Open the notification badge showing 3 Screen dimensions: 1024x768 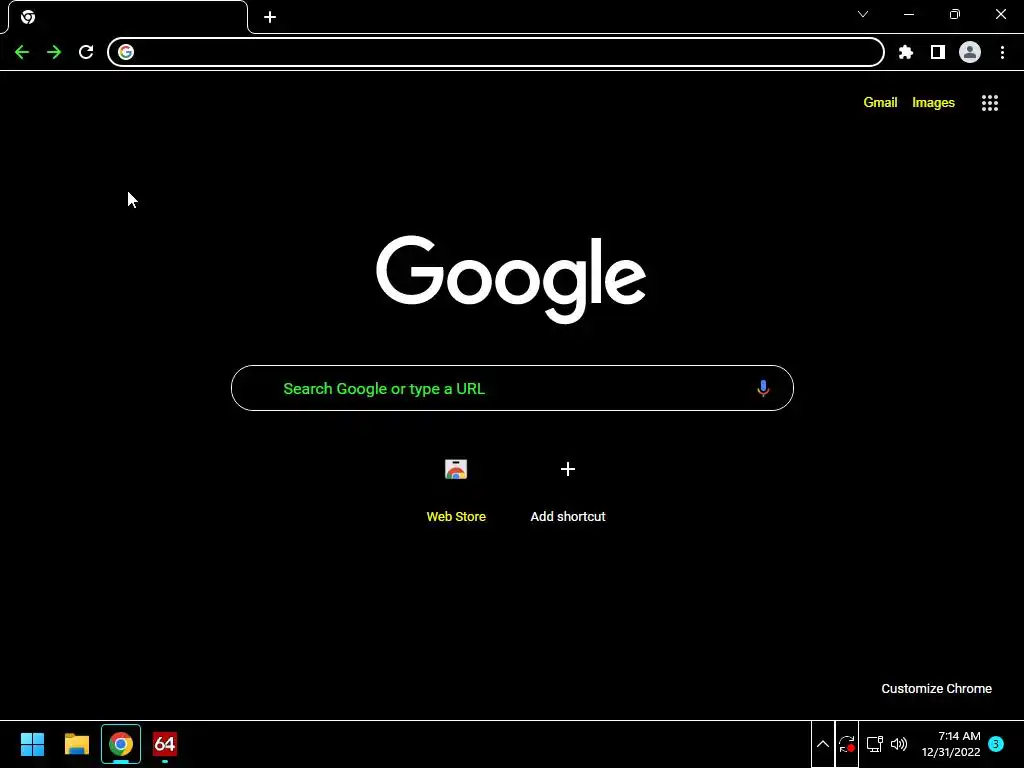pyautogui.click(x=996, y=744)
